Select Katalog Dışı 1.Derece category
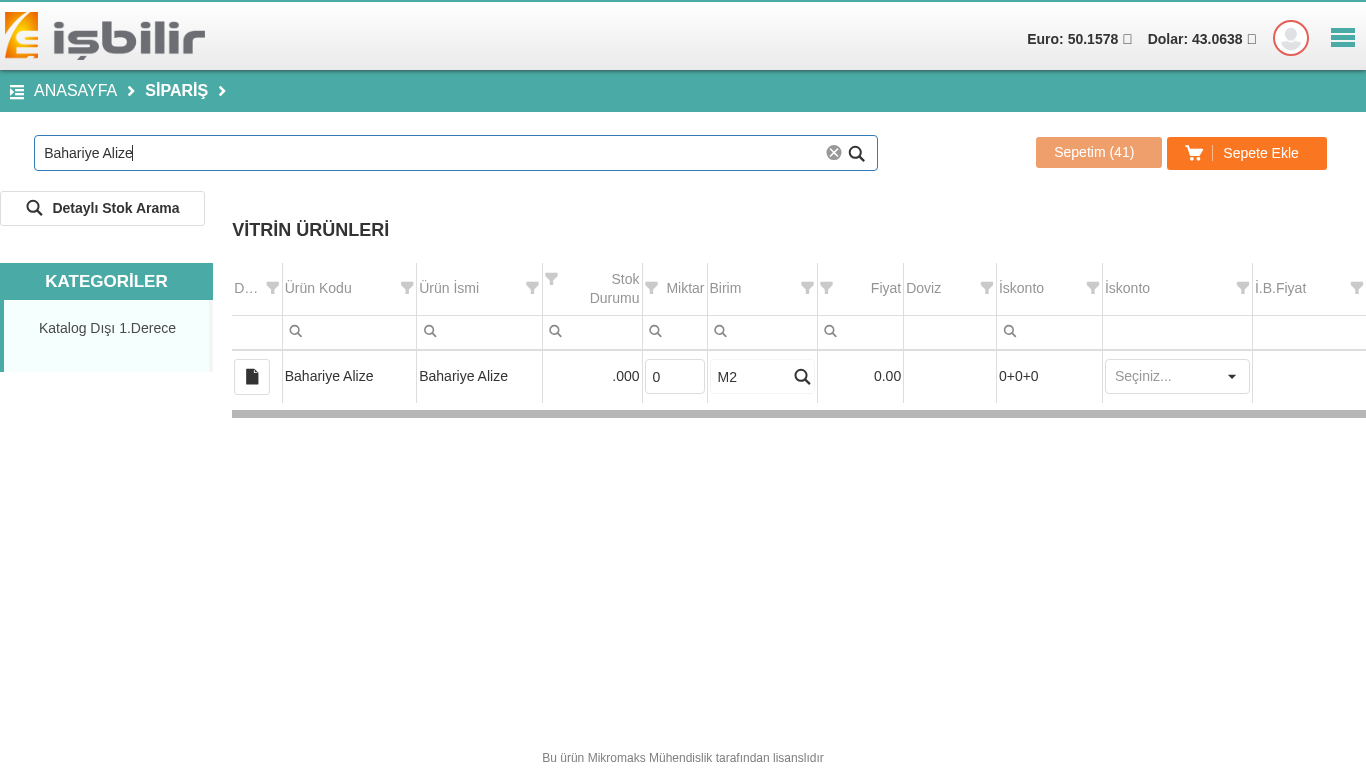 [x=107, y=328]
